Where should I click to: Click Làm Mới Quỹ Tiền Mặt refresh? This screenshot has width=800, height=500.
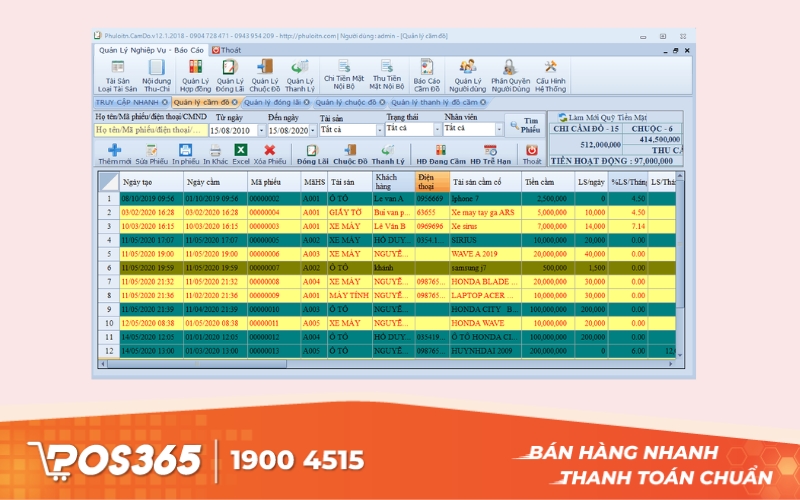(x=603, y=117)
